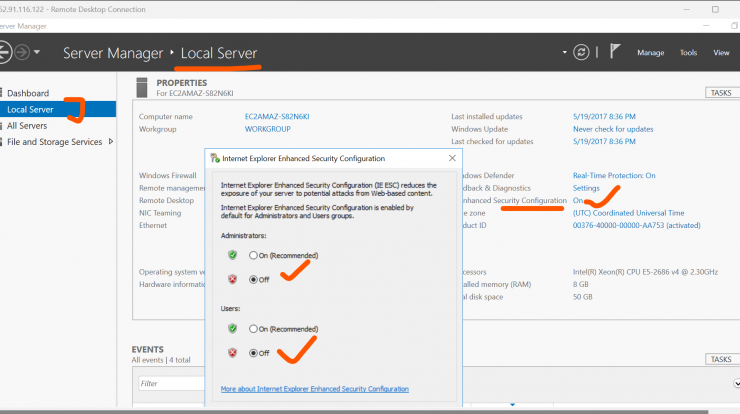Click red shield icon under Administrators
The width and height of the screenshot is (740, 414).
(232, 279)
